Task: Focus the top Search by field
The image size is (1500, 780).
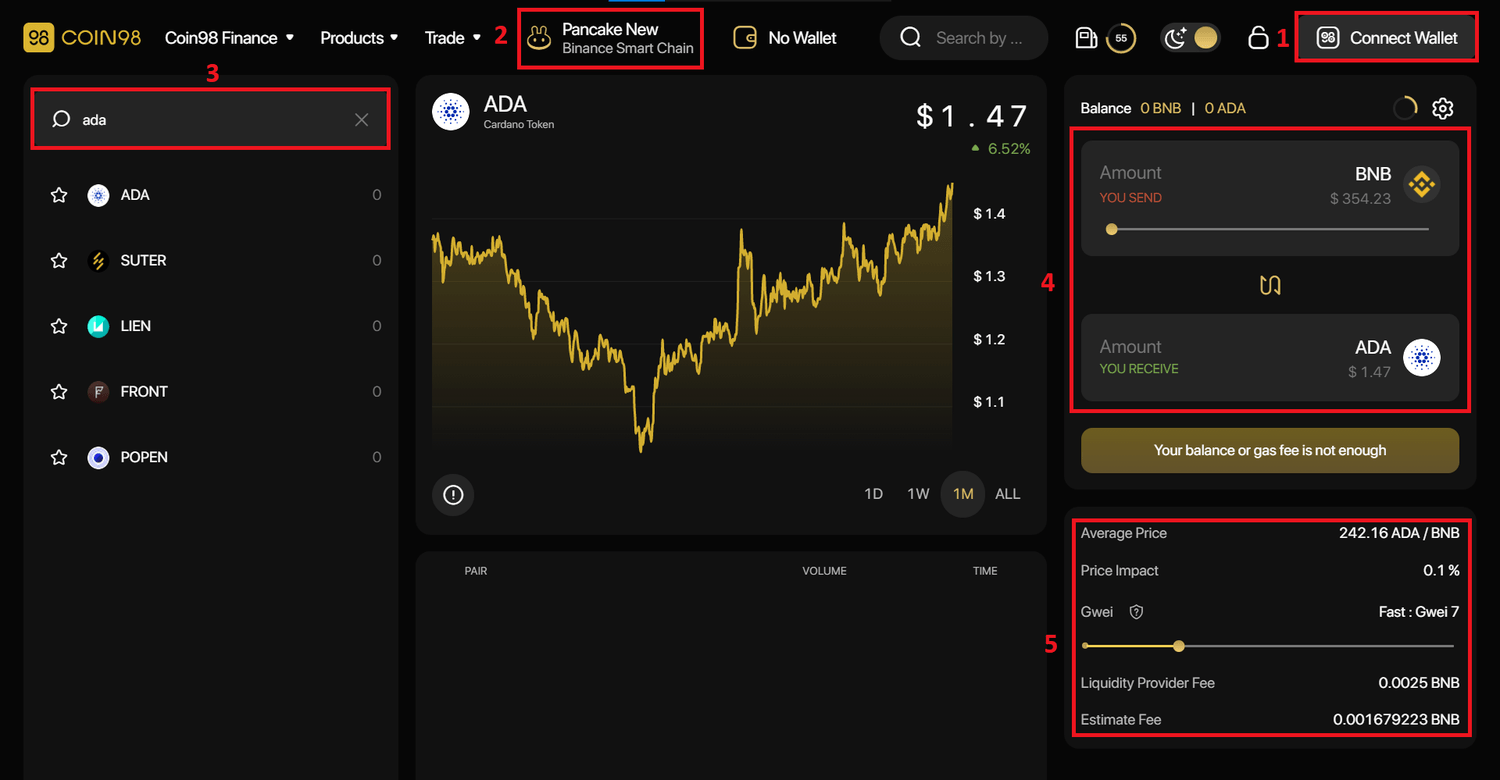Action: [964, 38]
